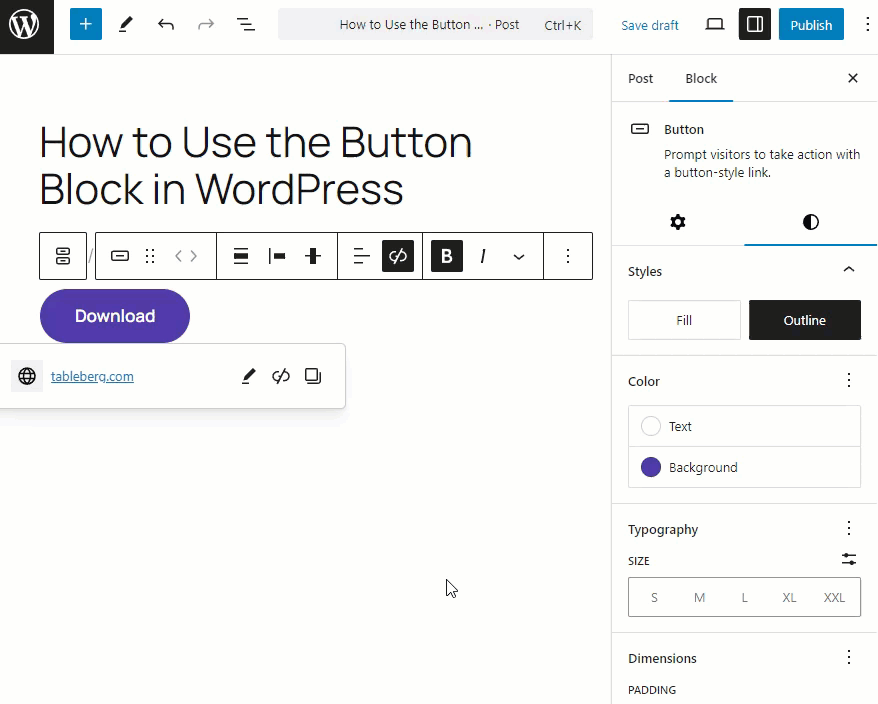The image size is (878, 704).
Task: Open the justification alignment option
Action: click(x=241, y=256)
